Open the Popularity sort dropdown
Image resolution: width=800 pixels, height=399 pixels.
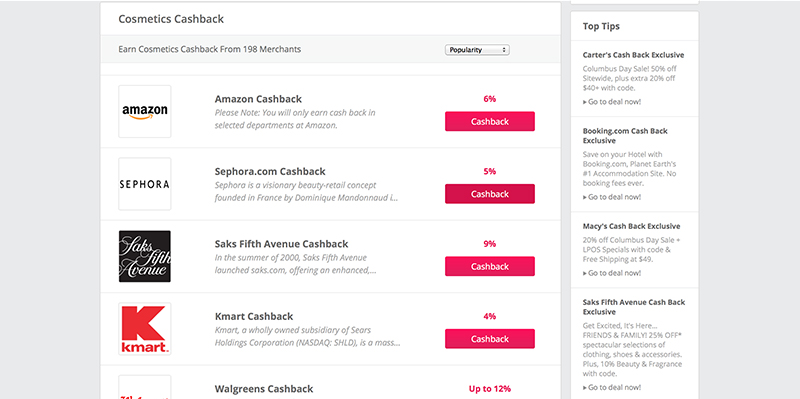pos(477,50)
